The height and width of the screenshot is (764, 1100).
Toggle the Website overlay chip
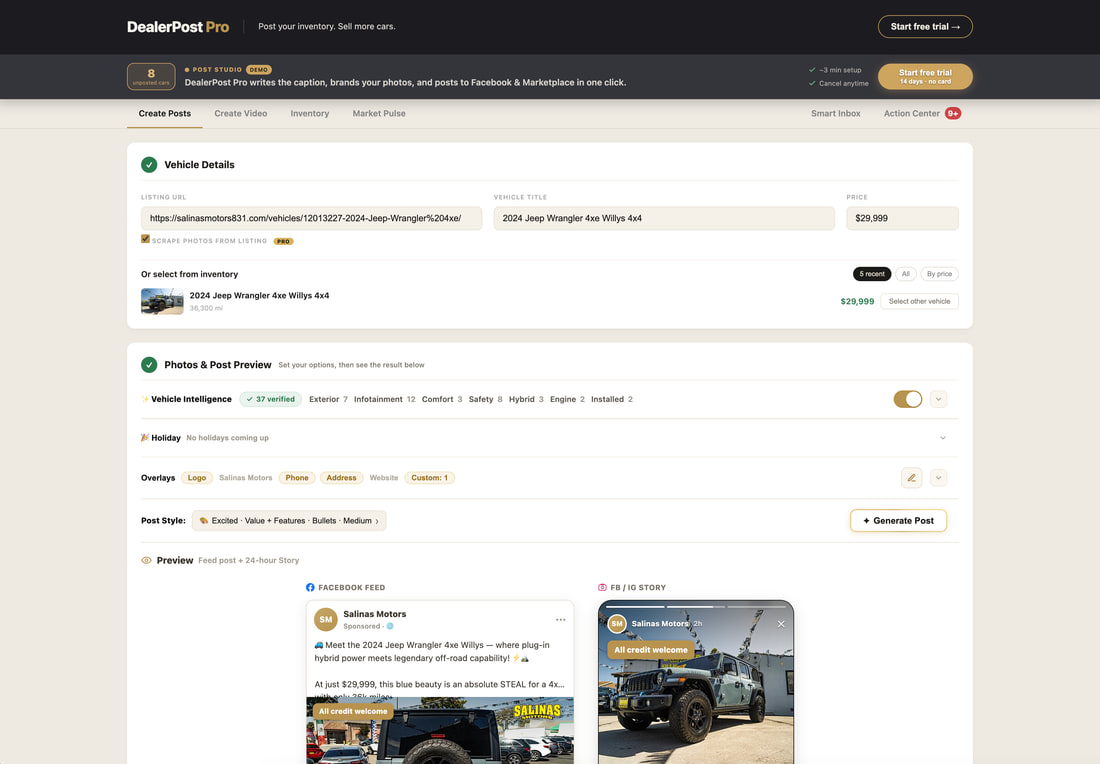(384, 478)
